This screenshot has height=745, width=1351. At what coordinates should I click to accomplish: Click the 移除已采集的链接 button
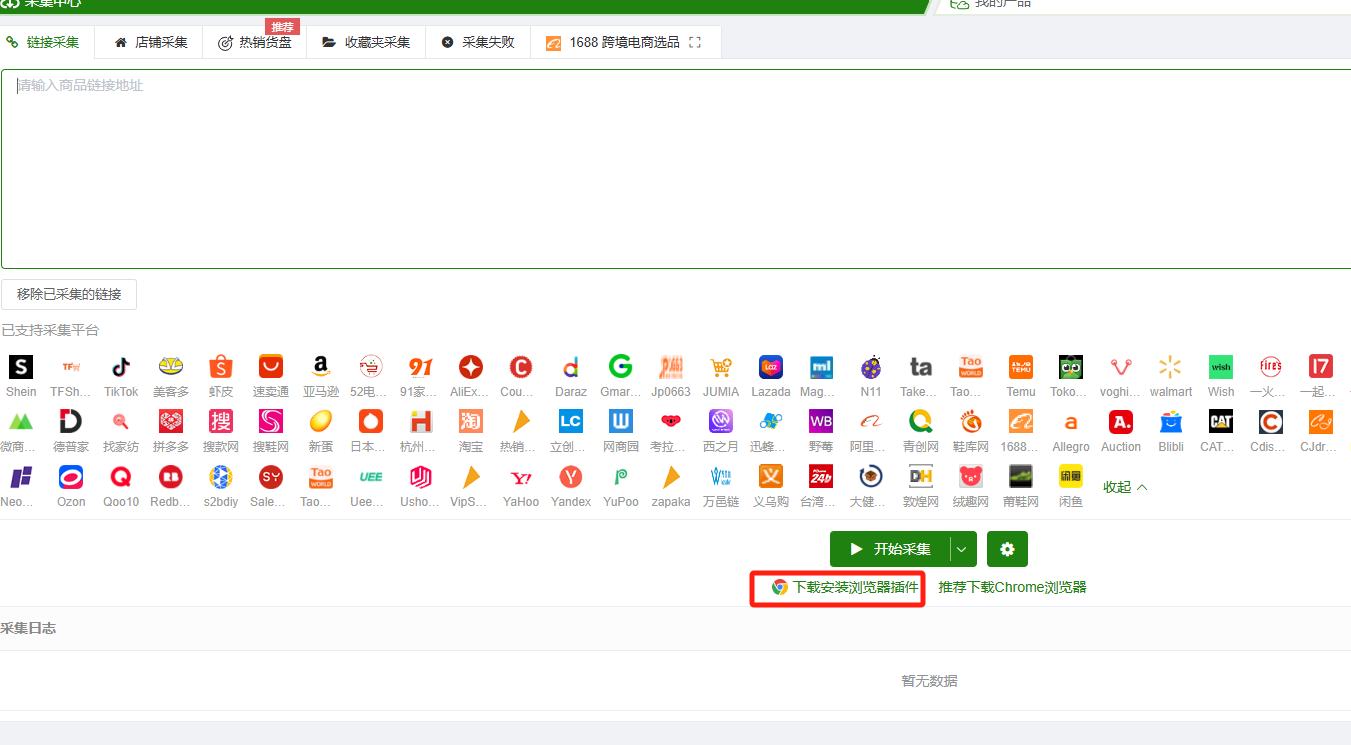[69, 294]
